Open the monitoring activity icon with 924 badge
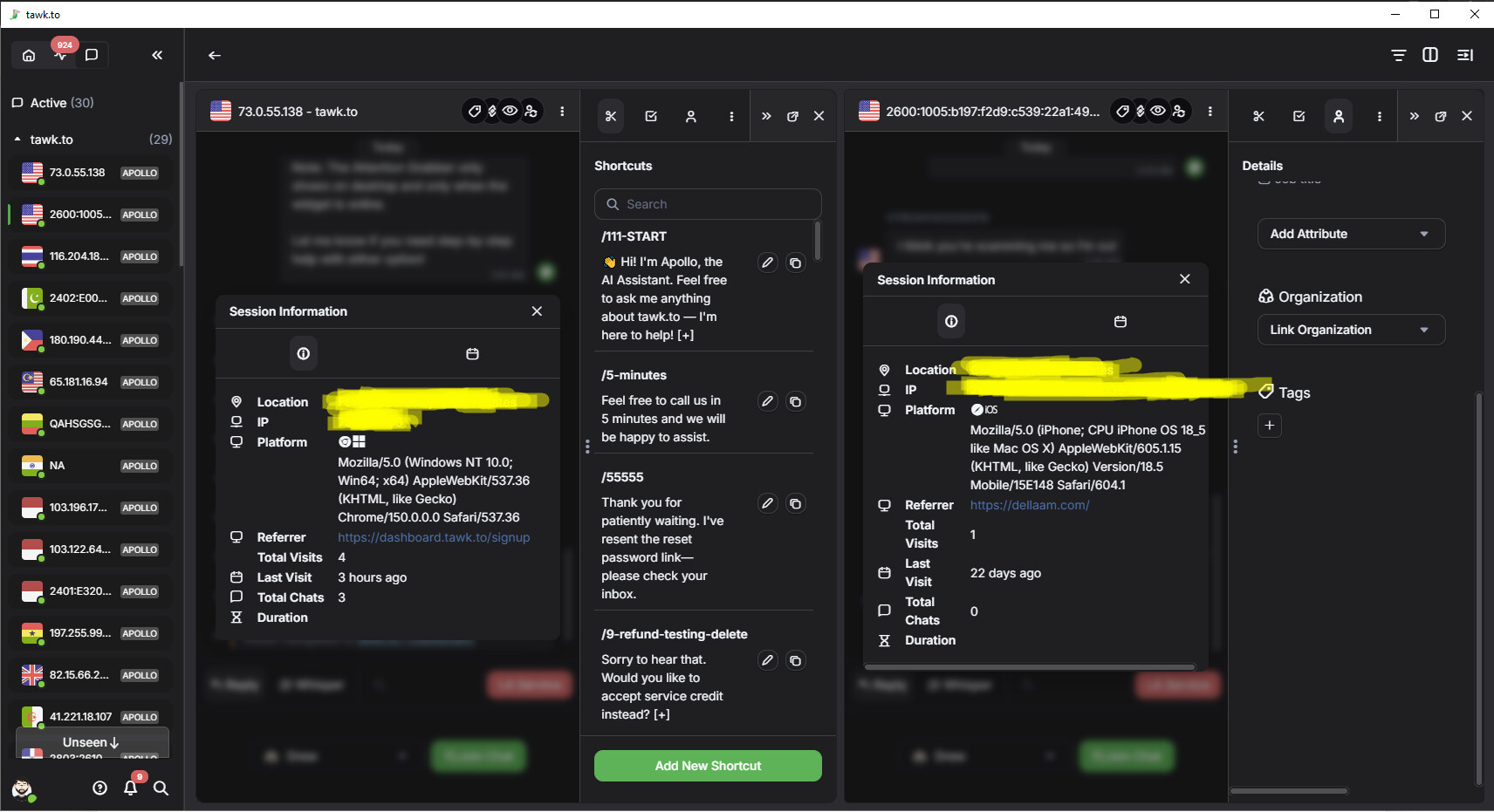The image size is (1494, 812). pos(60,56)
